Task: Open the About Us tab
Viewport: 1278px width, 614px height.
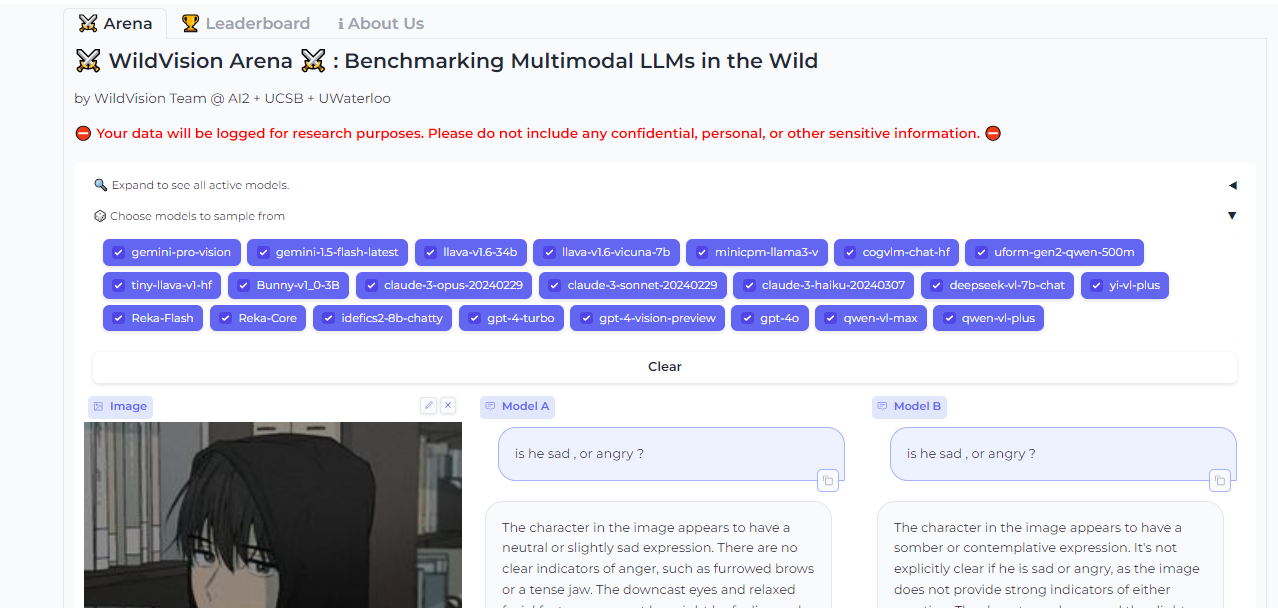Action: pos(380,23)
